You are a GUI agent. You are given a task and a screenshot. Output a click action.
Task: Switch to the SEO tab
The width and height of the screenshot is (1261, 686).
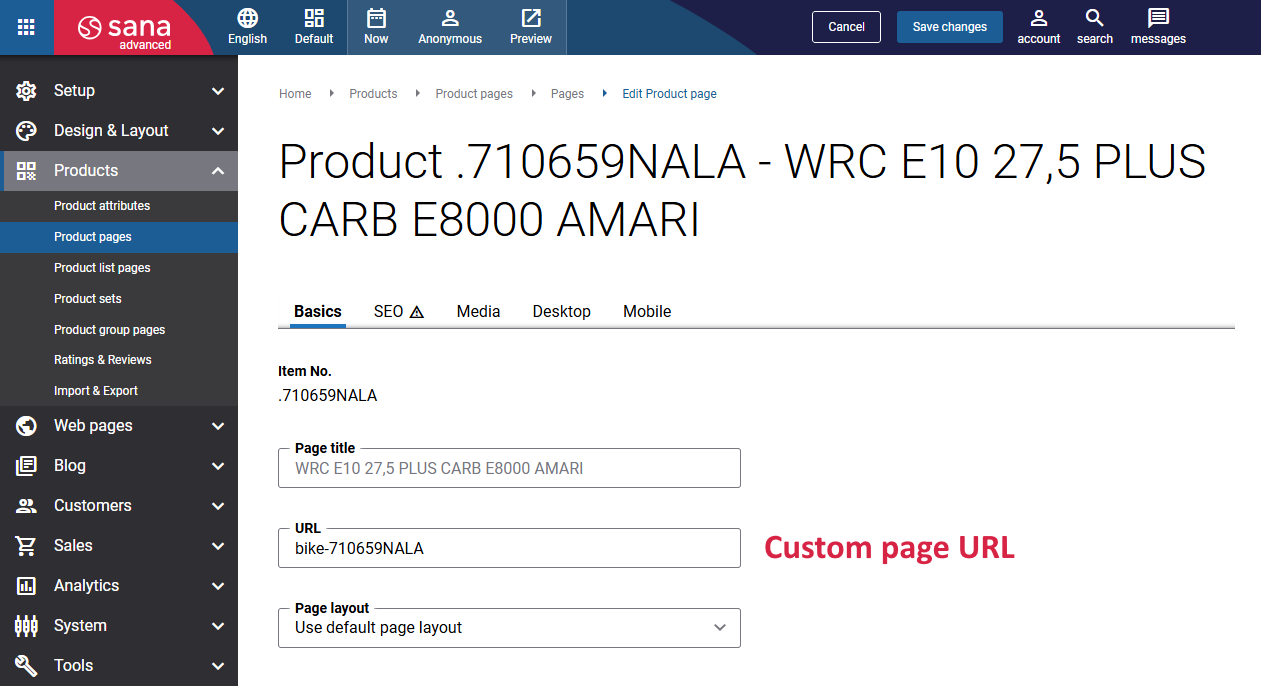click(399, 312)
